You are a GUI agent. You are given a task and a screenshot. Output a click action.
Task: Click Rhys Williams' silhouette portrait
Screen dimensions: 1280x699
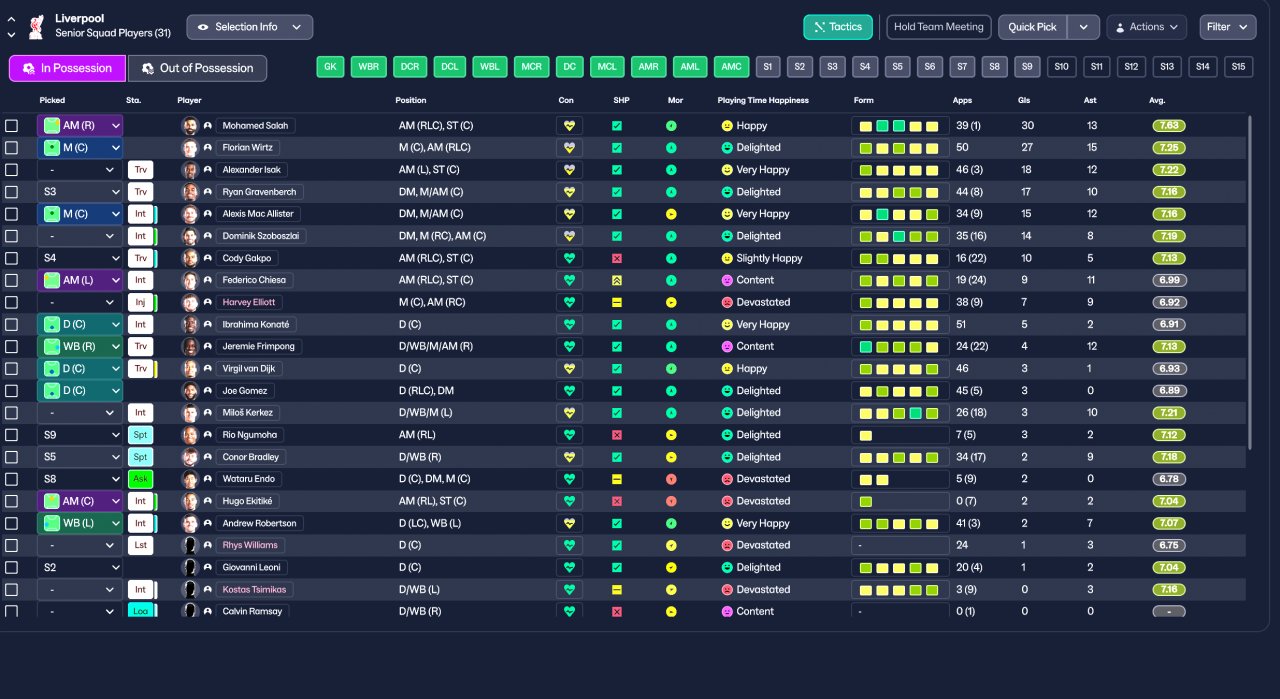click(x=190, y=545)
